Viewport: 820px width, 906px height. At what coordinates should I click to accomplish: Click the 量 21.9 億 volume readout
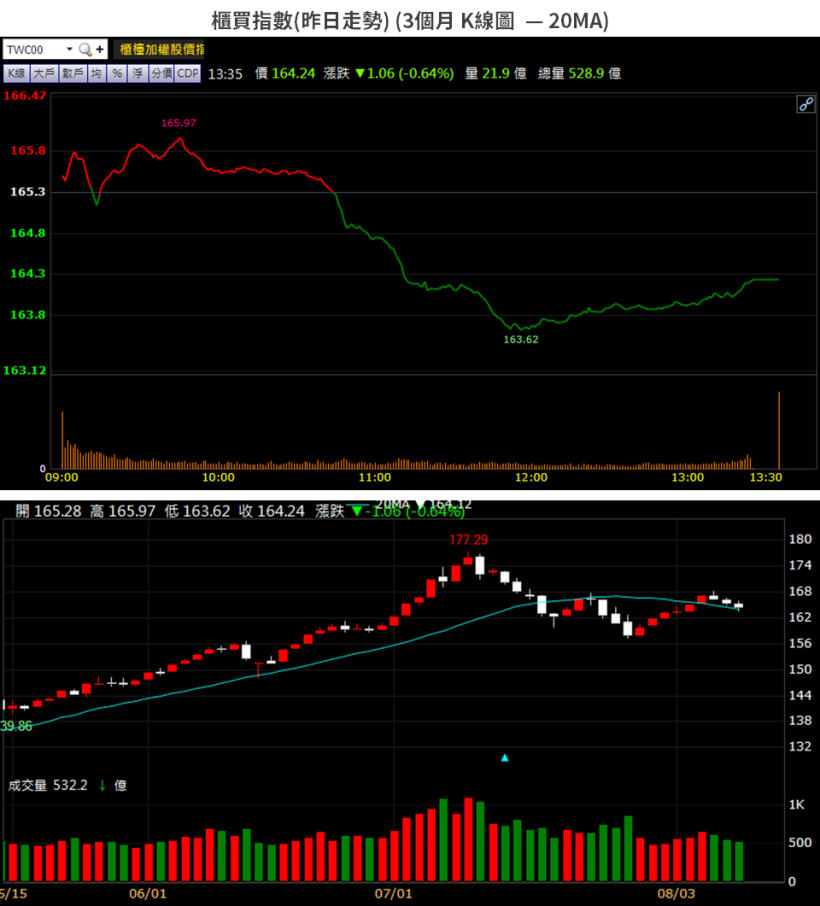(x=496, y=73)
